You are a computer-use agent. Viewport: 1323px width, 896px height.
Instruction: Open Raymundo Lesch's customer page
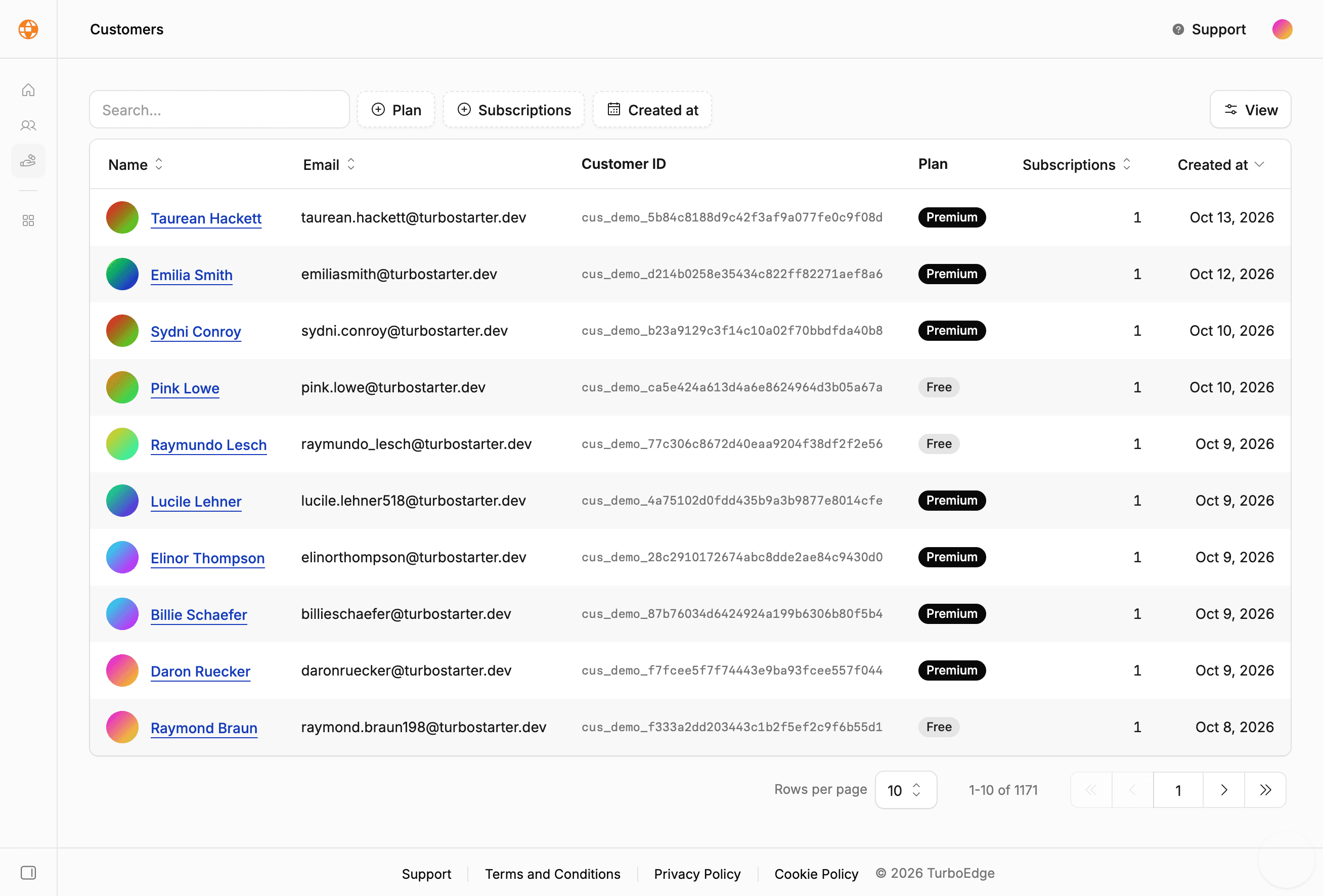208,445
